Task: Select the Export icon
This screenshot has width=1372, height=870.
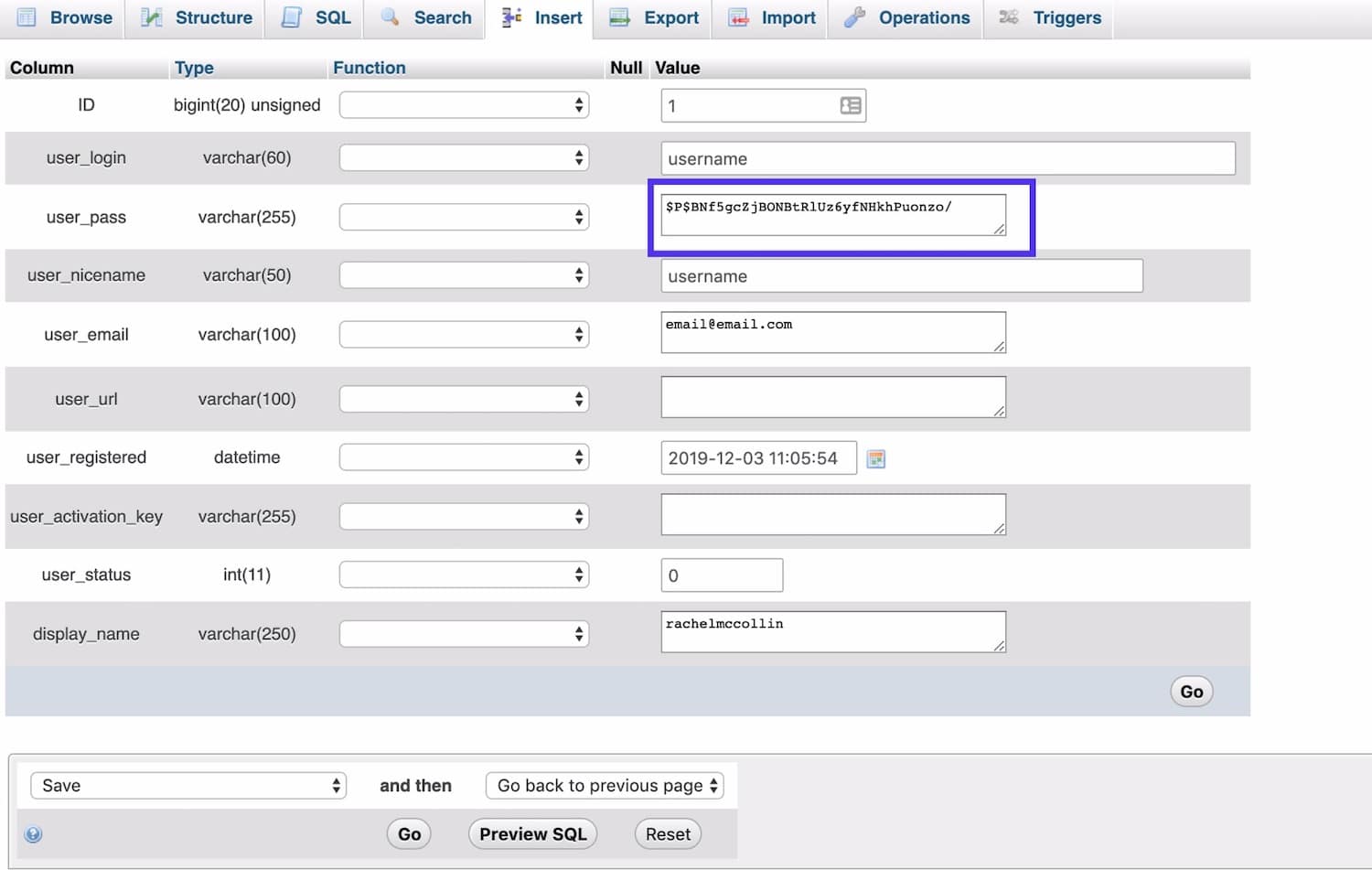Action: click(x=620, y=17)
